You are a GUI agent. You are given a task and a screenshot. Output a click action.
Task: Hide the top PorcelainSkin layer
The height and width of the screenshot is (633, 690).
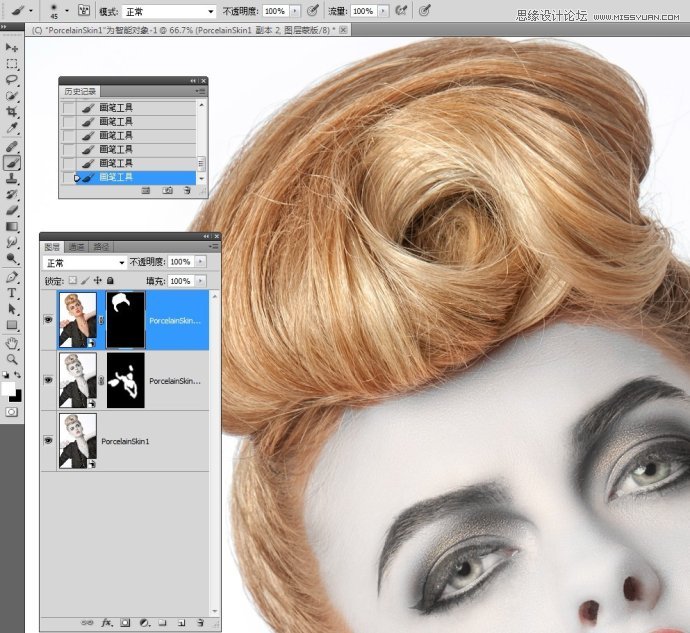(x=49, y=321)
